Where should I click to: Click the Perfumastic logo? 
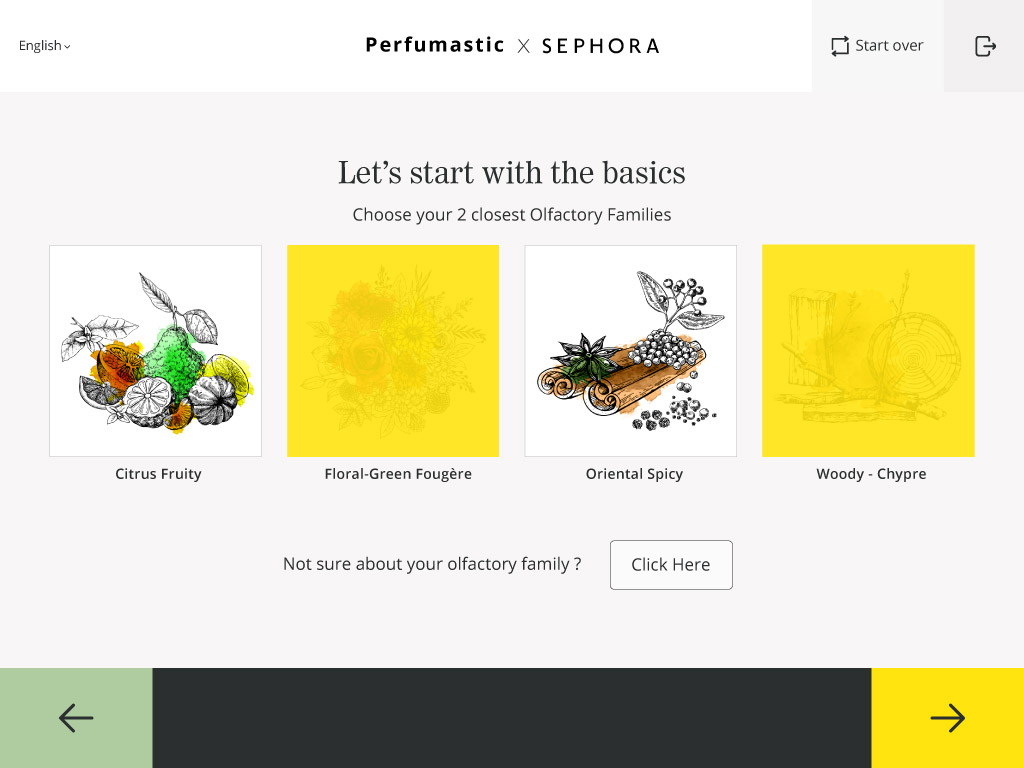point(435,45)
